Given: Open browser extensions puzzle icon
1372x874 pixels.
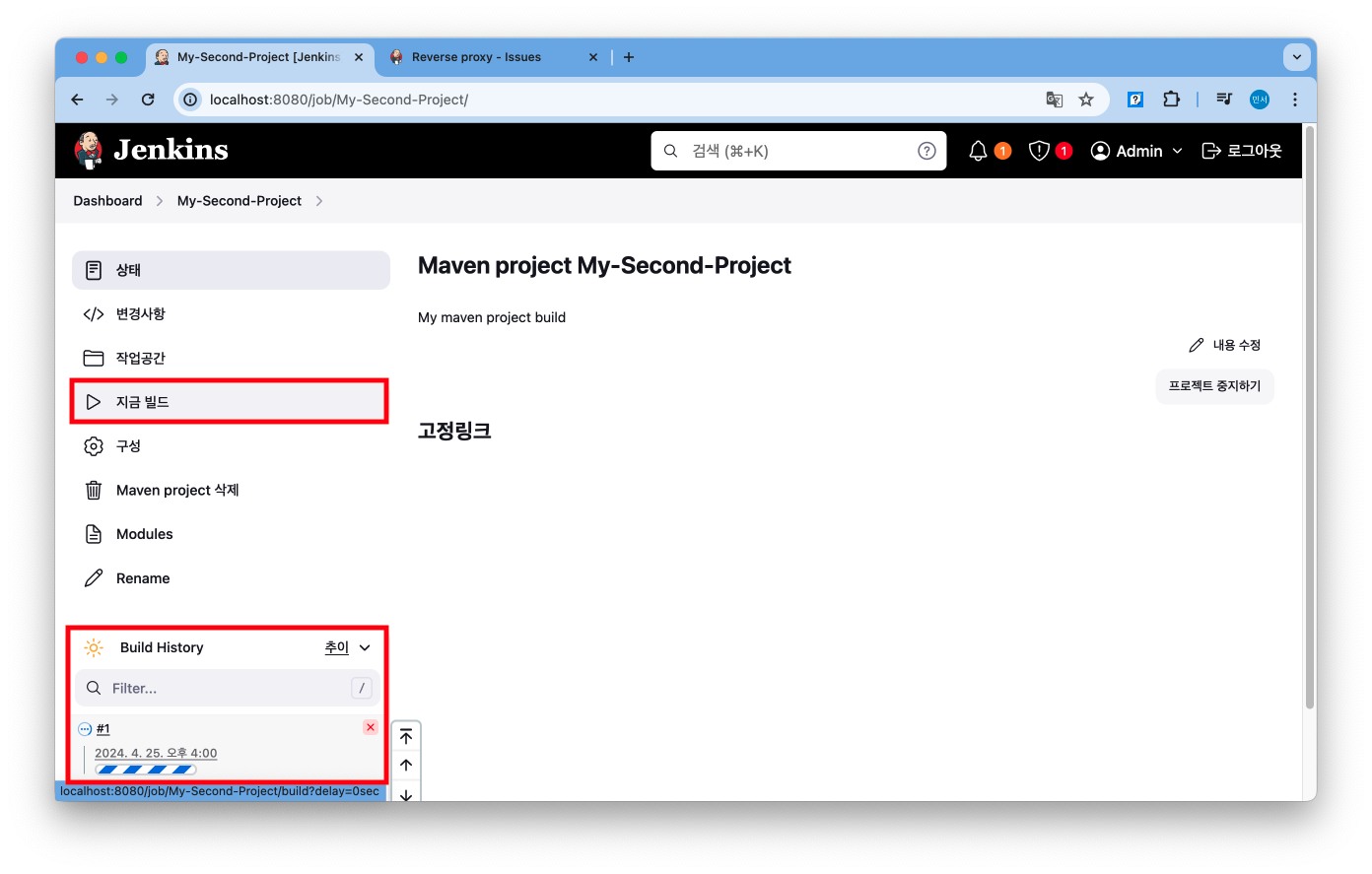Looking at the screenshot, I should click(x=1171, y=100).
